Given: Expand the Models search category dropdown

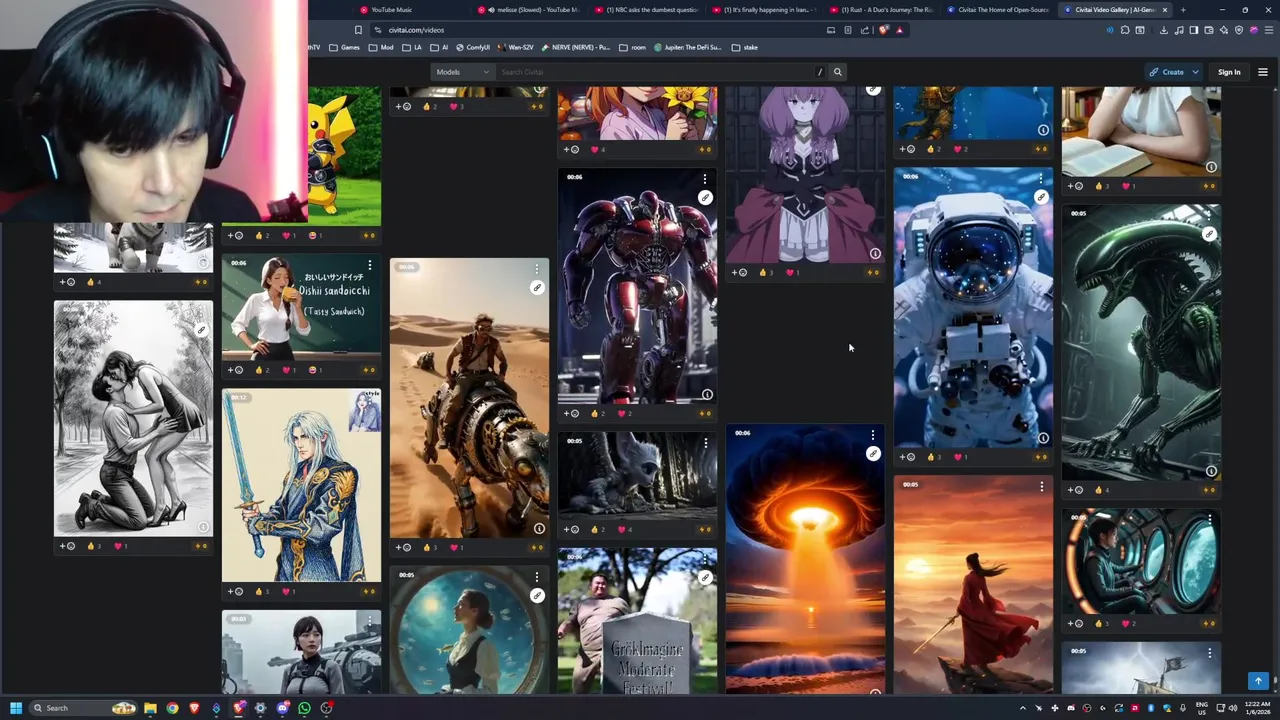Looking at the screenshot, I should (463, 72).
